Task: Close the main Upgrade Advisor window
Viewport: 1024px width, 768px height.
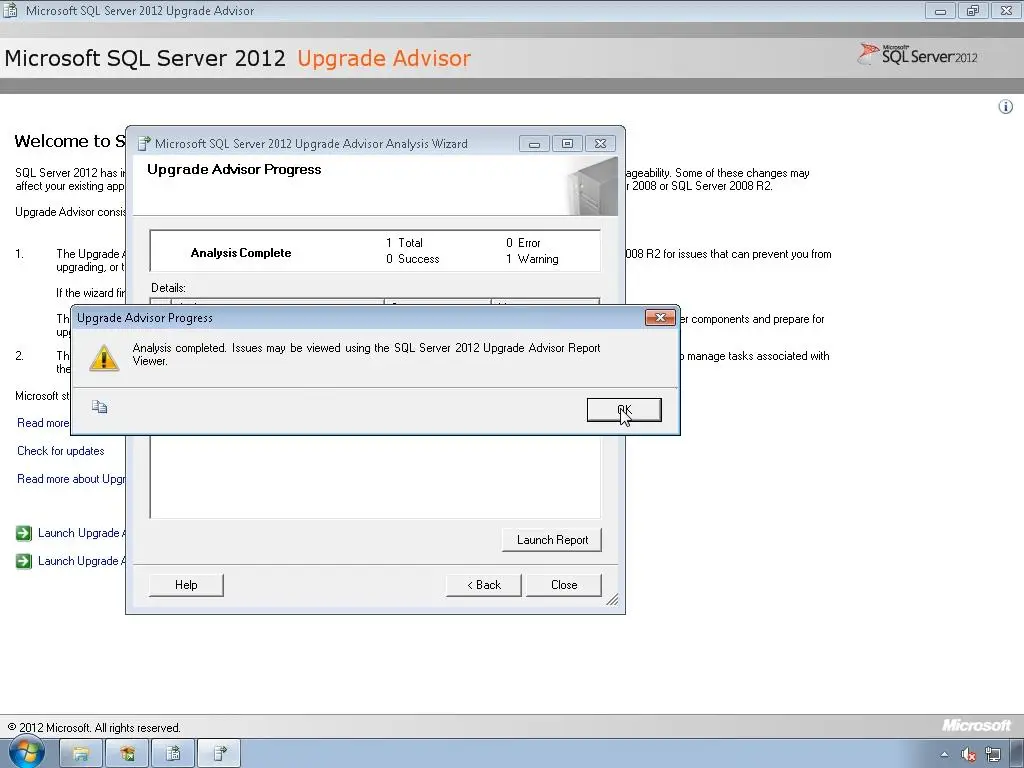Action: tap(1006, 10)
